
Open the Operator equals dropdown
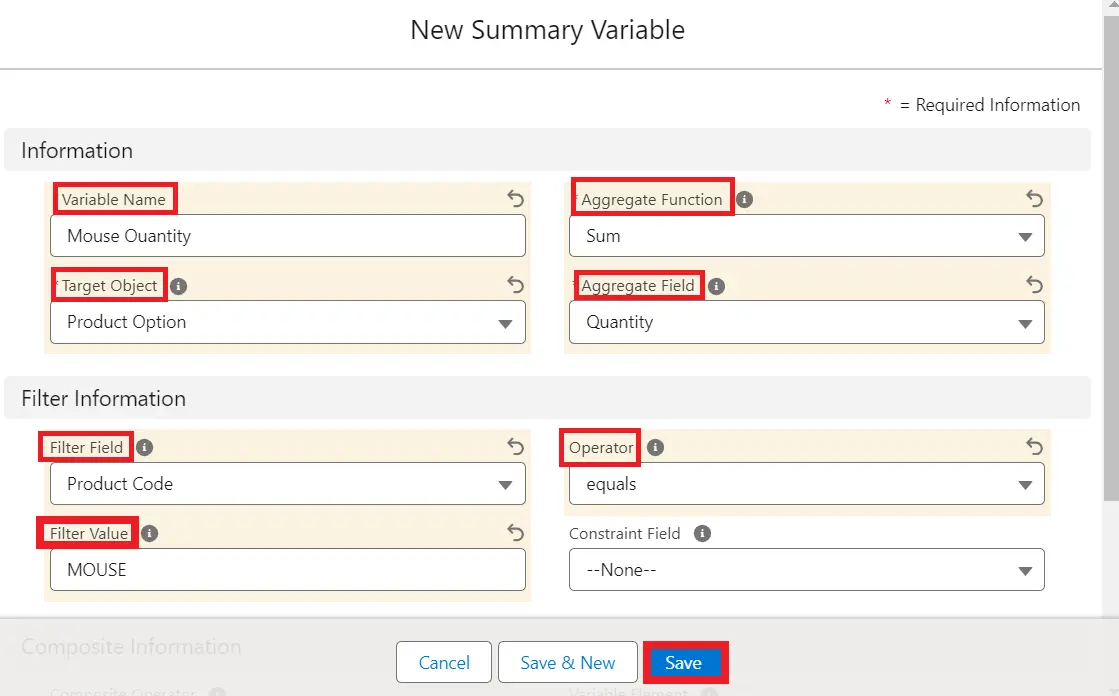click(x=807, y=484)
